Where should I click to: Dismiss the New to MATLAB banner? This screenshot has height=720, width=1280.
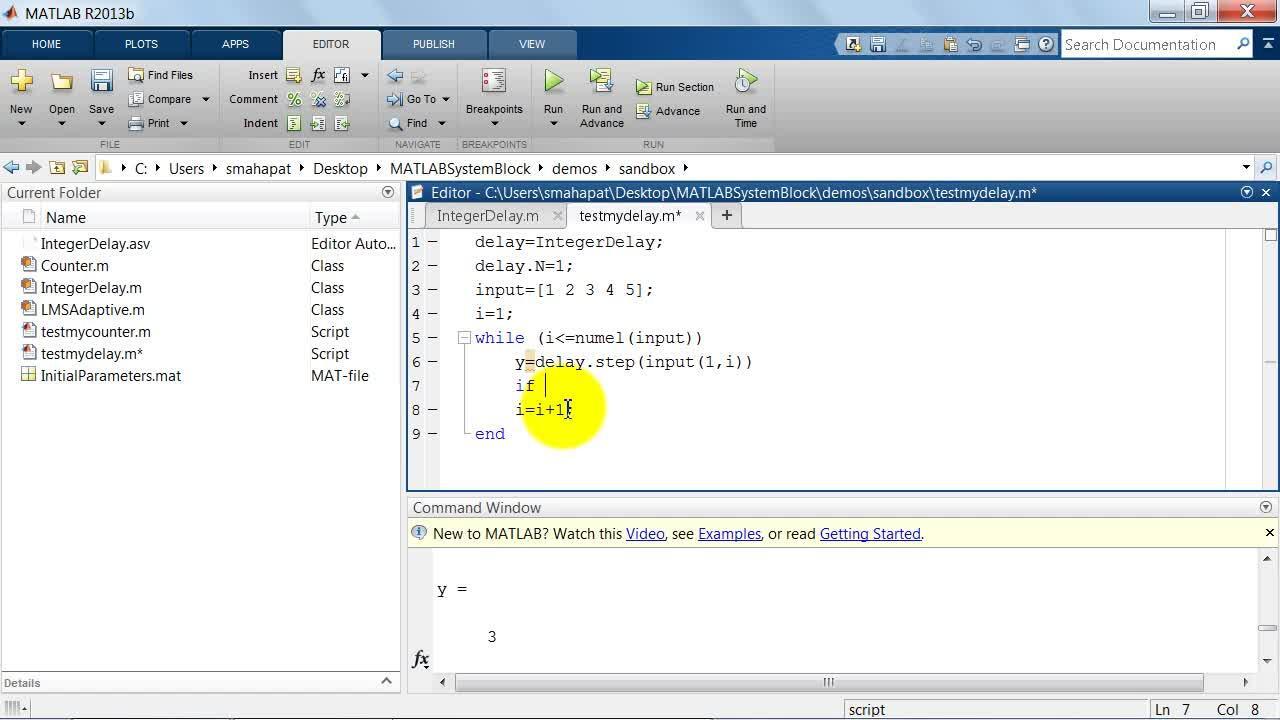[x=1270, y=533]
